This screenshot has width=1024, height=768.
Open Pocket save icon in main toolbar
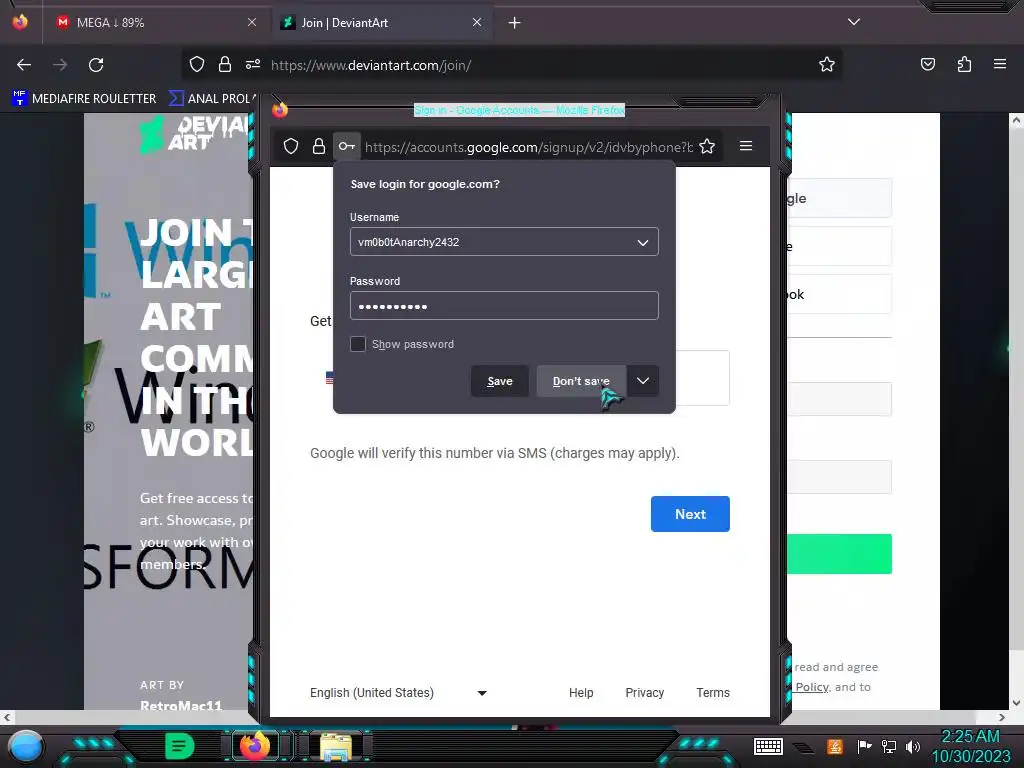point(927,65)
